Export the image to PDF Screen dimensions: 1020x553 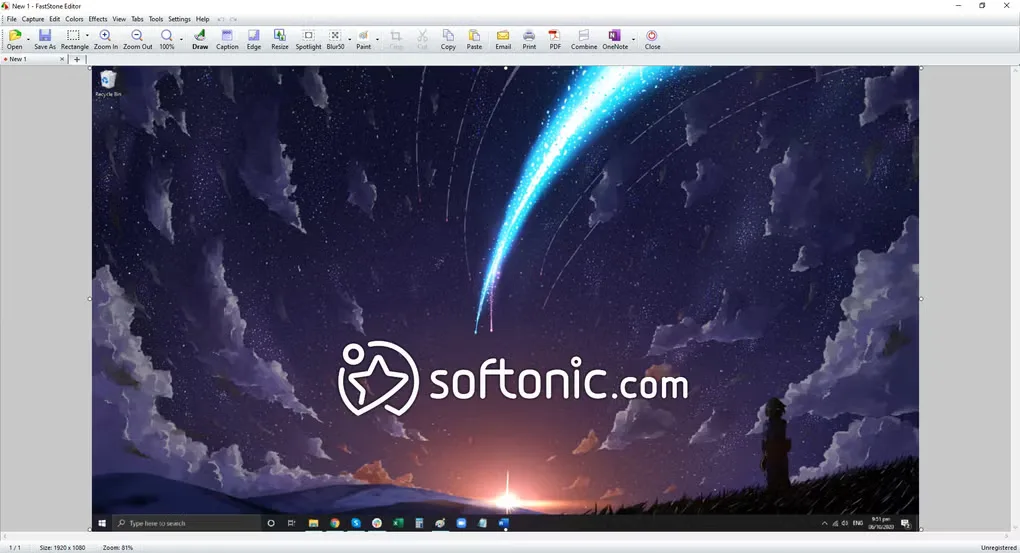[555, 39]
